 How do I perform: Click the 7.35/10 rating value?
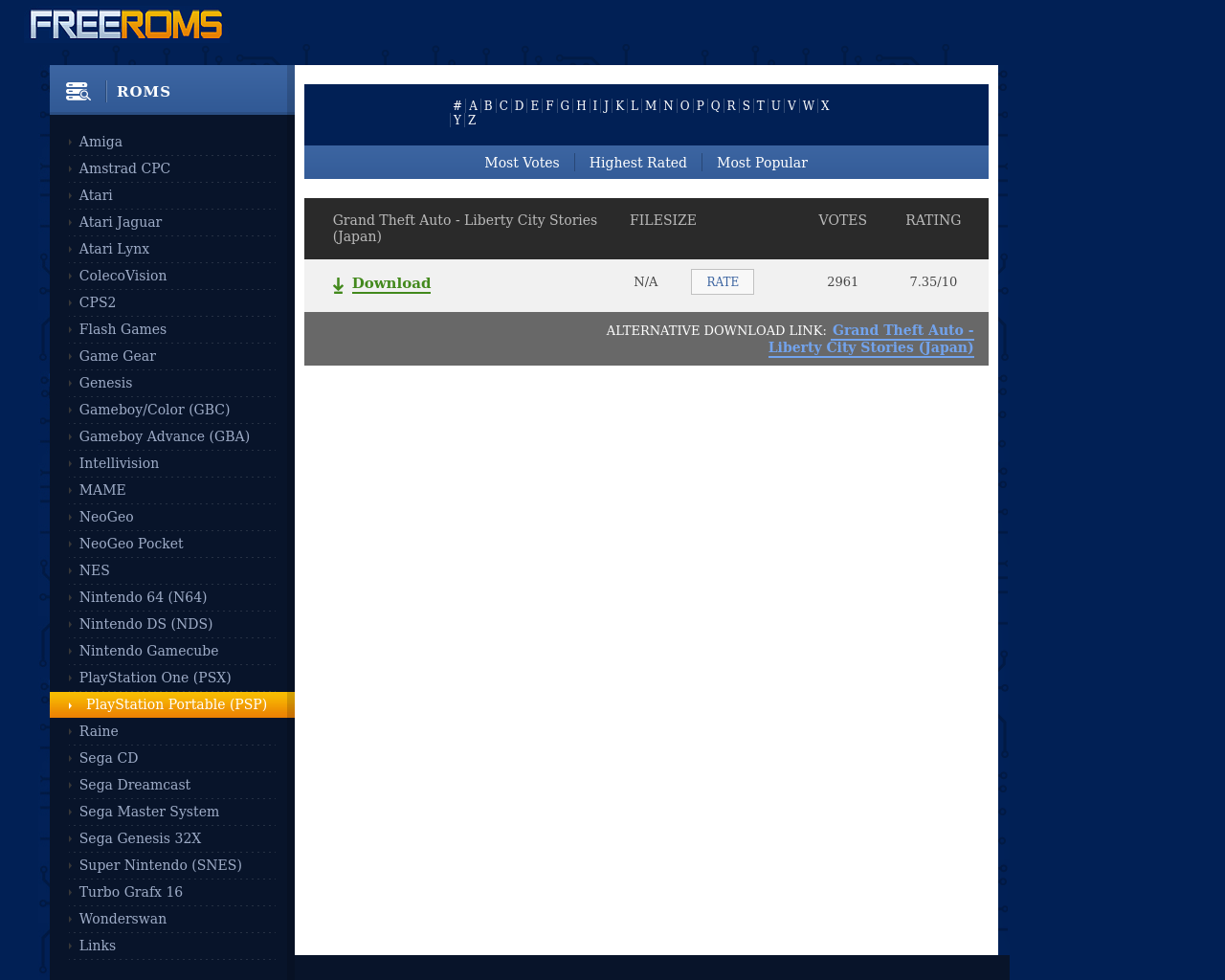(933, 282)
